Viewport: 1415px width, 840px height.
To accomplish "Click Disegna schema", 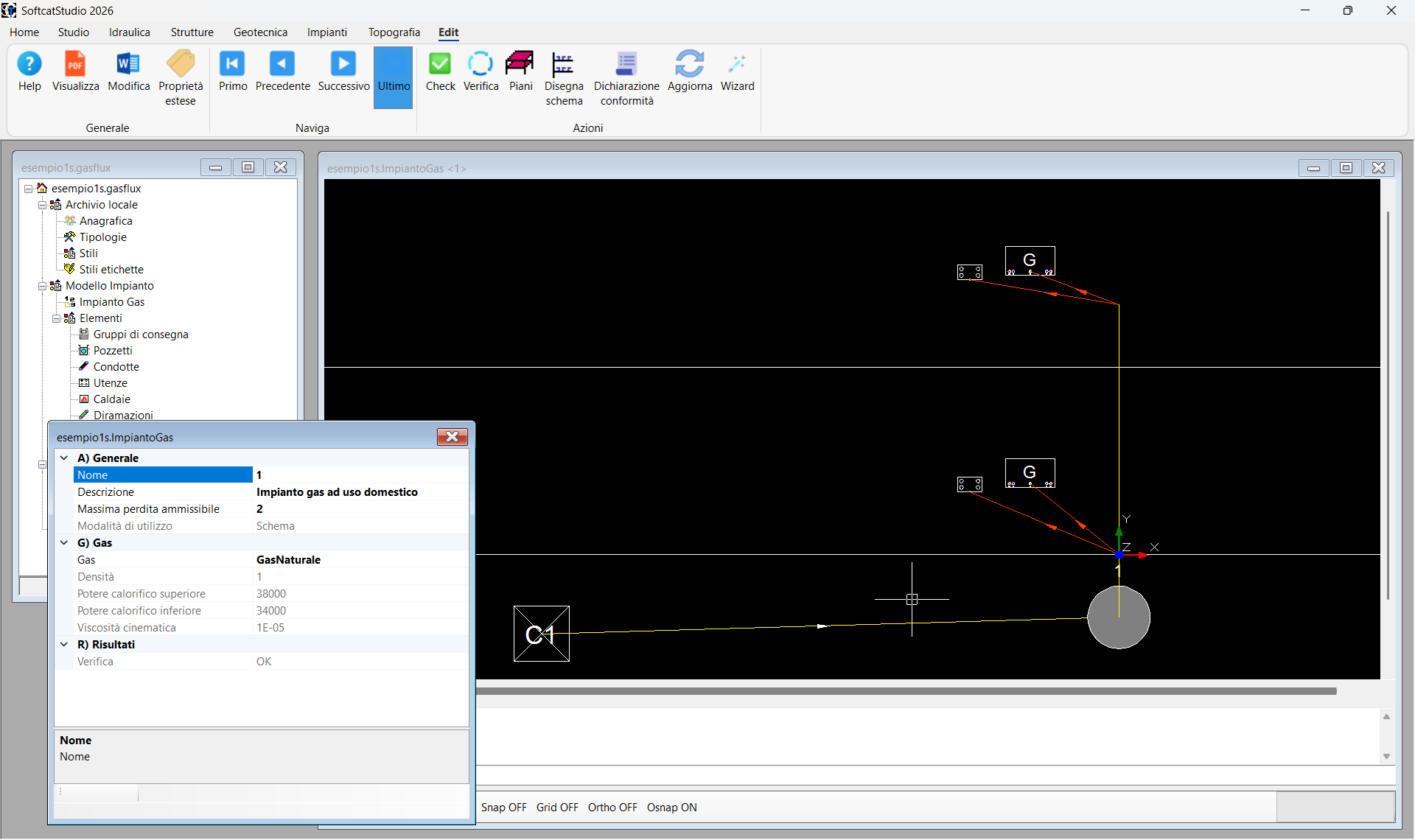I will coord(564,78).
